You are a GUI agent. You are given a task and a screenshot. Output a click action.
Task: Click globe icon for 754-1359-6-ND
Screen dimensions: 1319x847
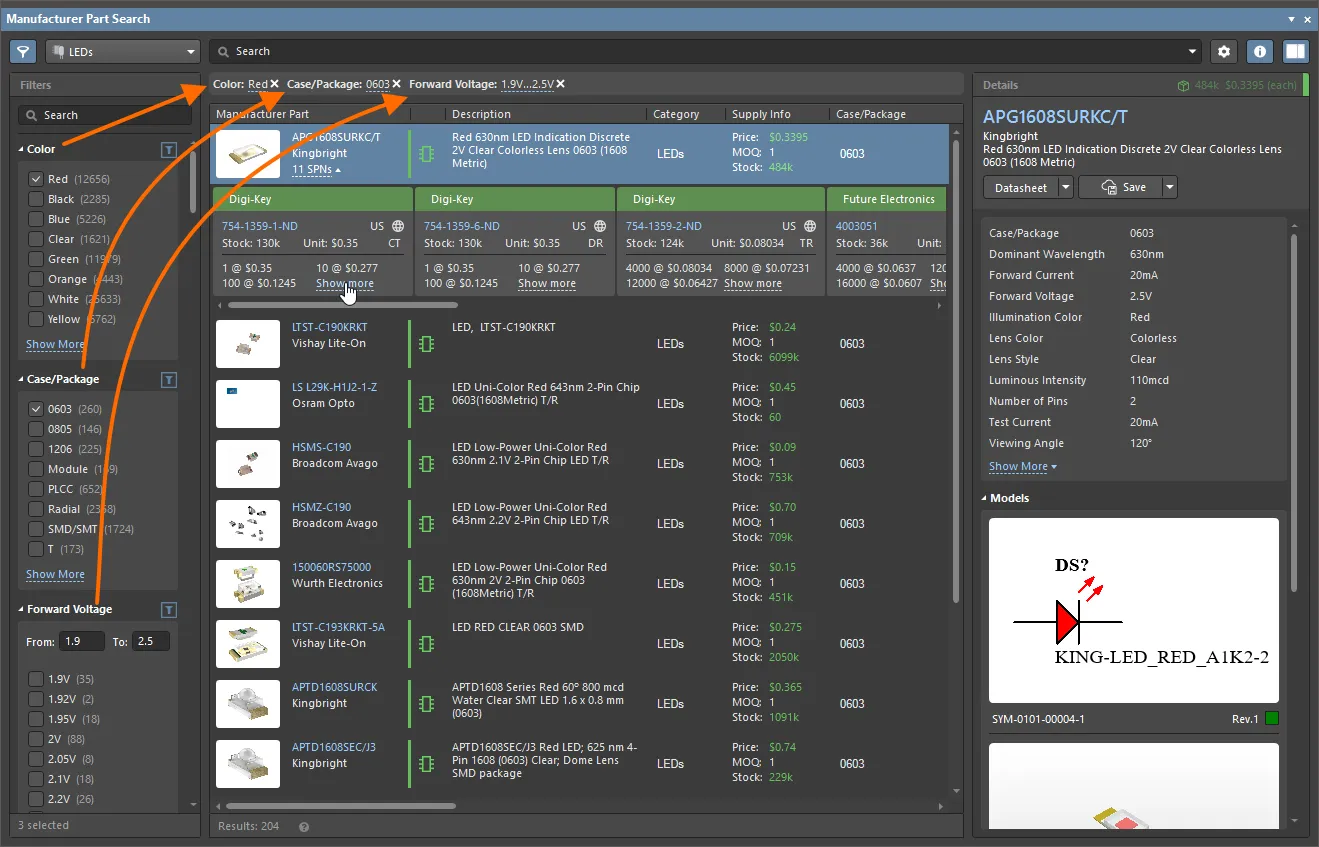point(600,227)
